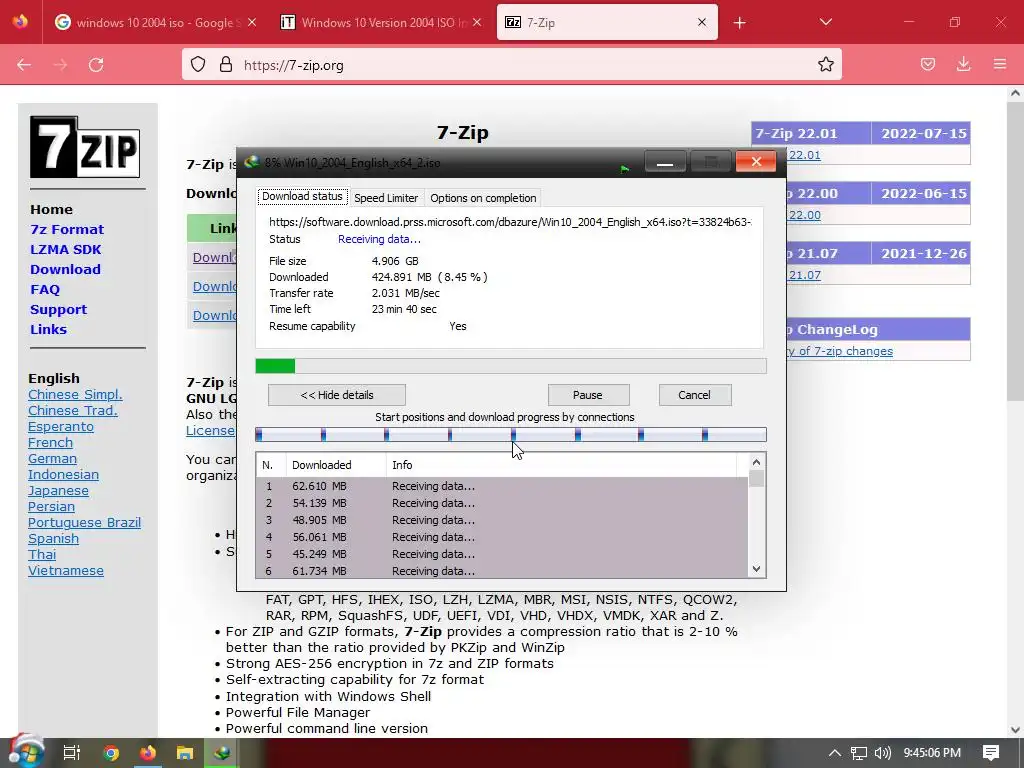Reload the 7-zip.org page
Image resolution: width=1024 pixels, height=768 pixels.
pos(96,65)
